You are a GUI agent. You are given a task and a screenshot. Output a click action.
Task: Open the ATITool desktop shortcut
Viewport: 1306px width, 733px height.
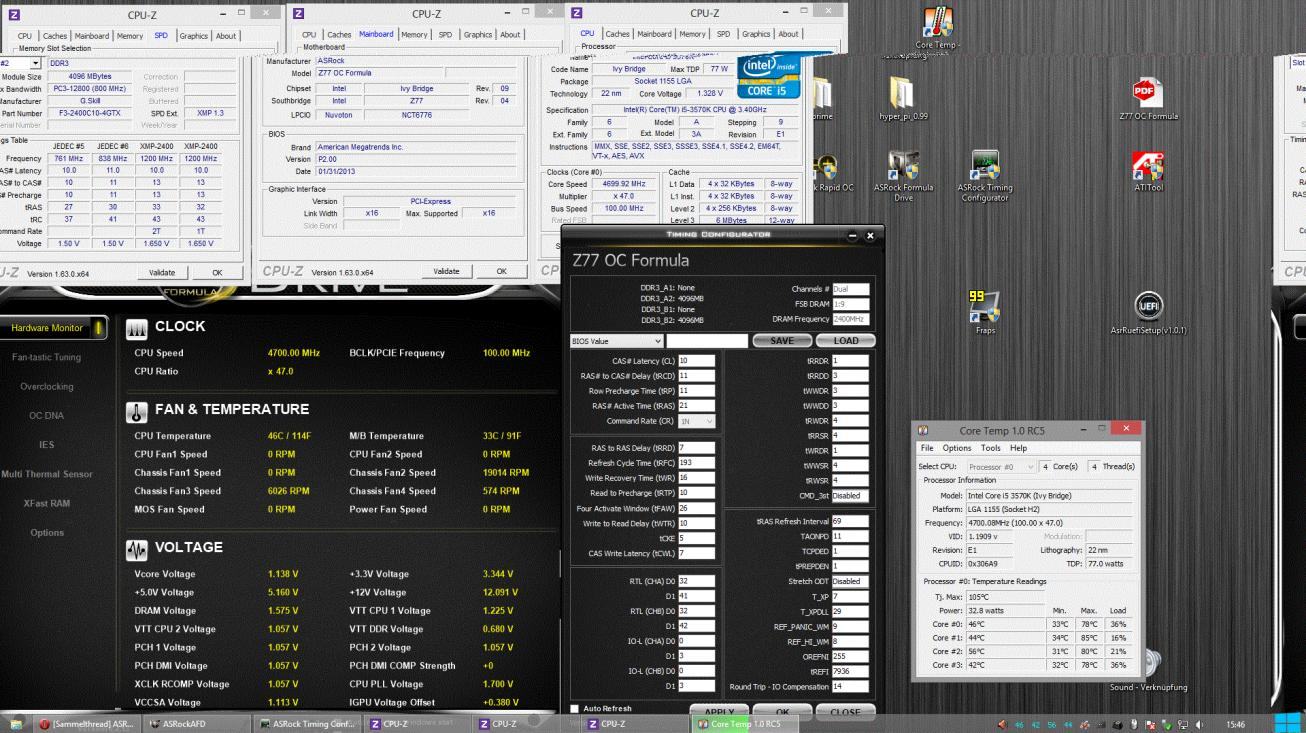(x=1147, y=168)
